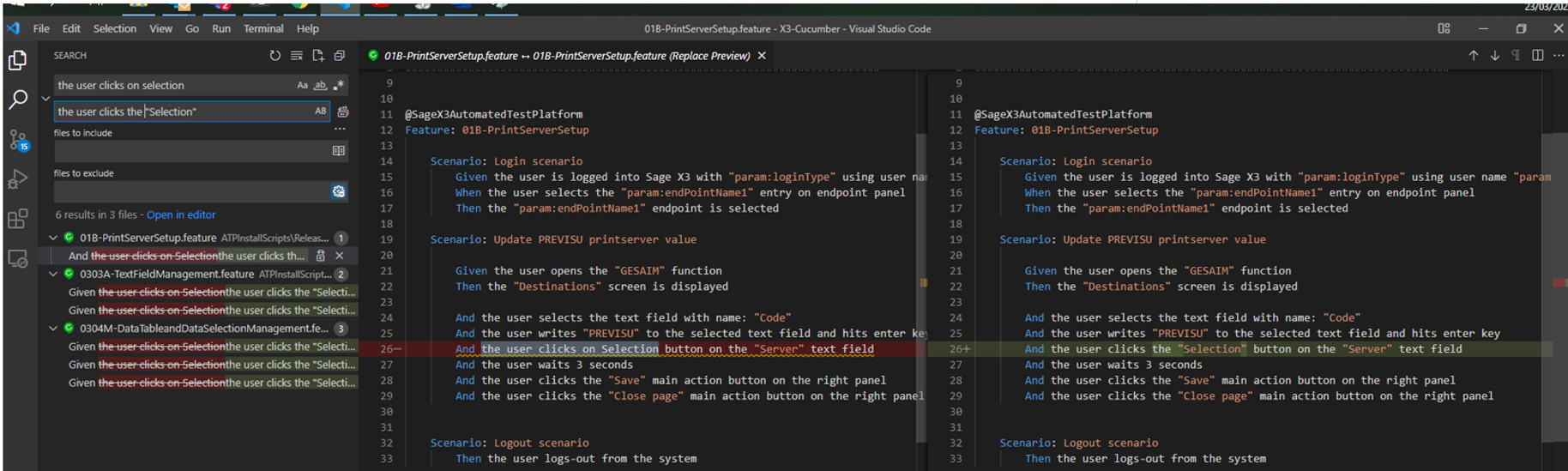The height and width of the screenshot is (471, 1568).
Task: Collapse 01B-PrintServerSetup.feature results
Action: pos(53,238)
